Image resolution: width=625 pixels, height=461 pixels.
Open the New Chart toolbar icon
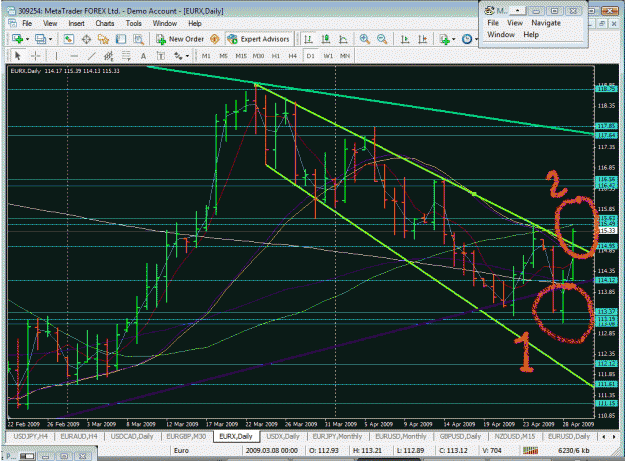tap(17, 39)
